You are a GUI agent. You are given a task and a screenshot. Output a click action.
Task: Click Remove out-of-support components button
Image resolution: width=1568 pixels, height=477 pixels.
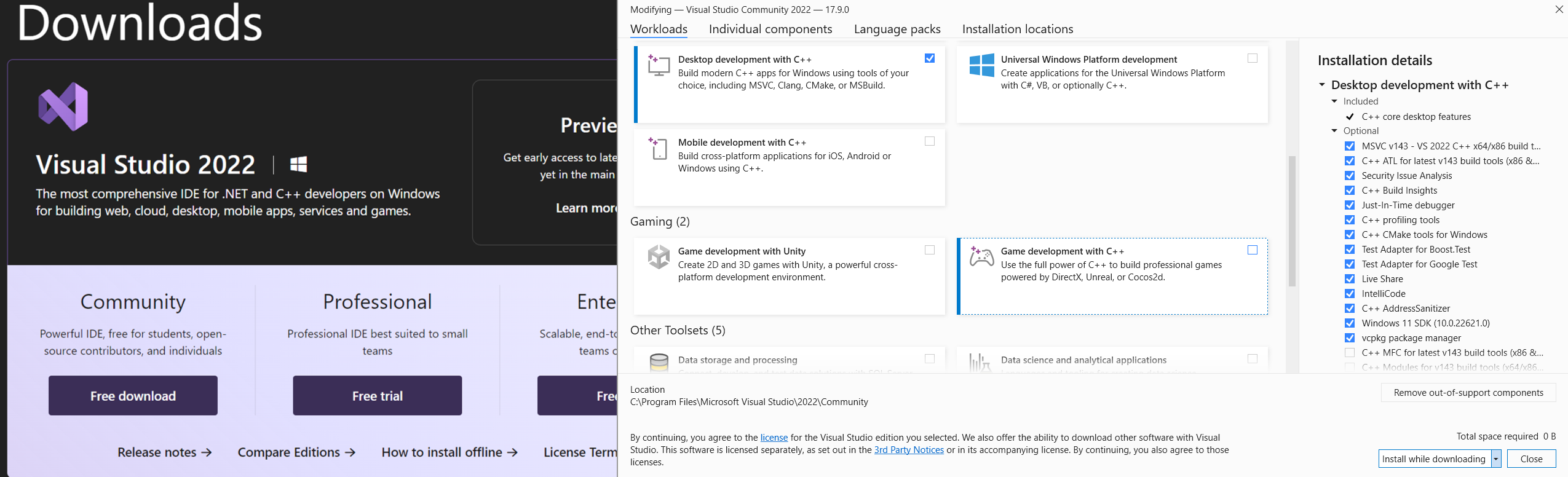1468,393
